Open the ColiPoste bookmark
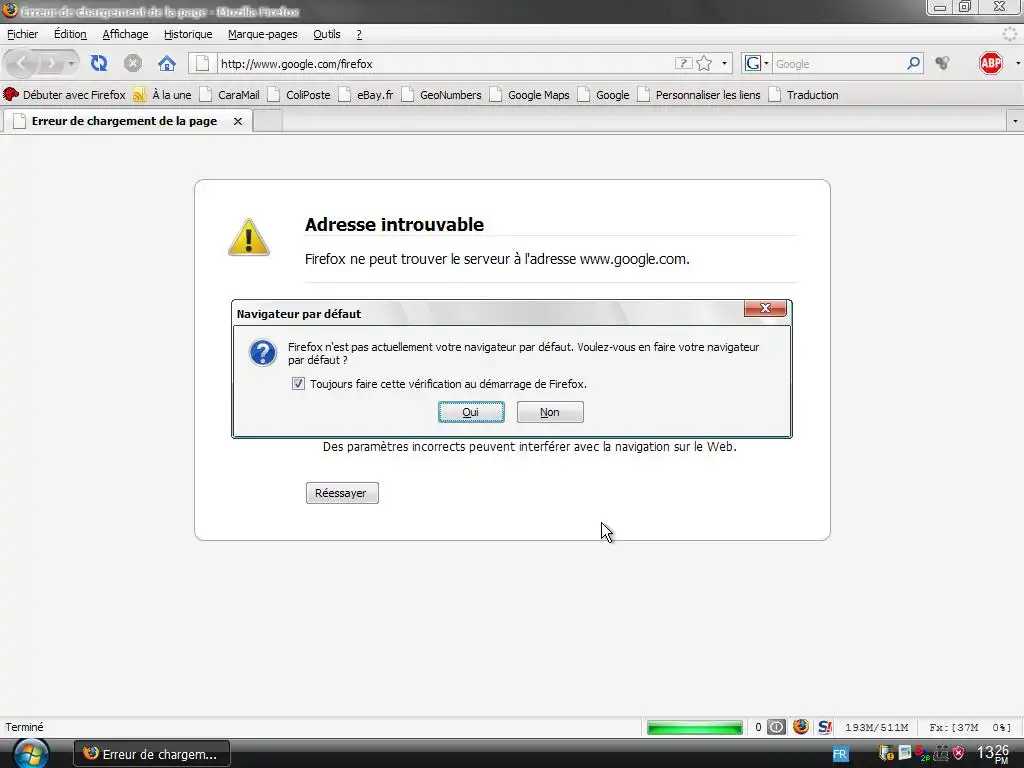The width and height of the screenshot is (1024, 768). [299, 95]
